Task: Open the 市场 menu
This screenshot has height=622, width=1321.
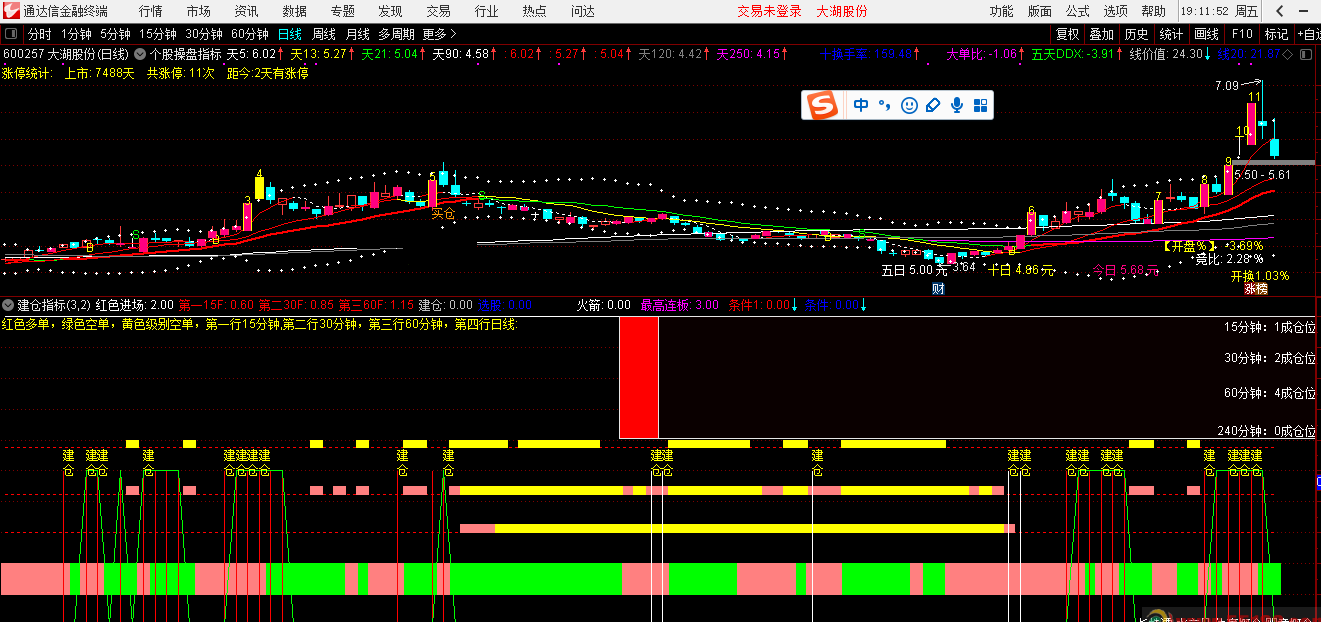Action: 199,11
